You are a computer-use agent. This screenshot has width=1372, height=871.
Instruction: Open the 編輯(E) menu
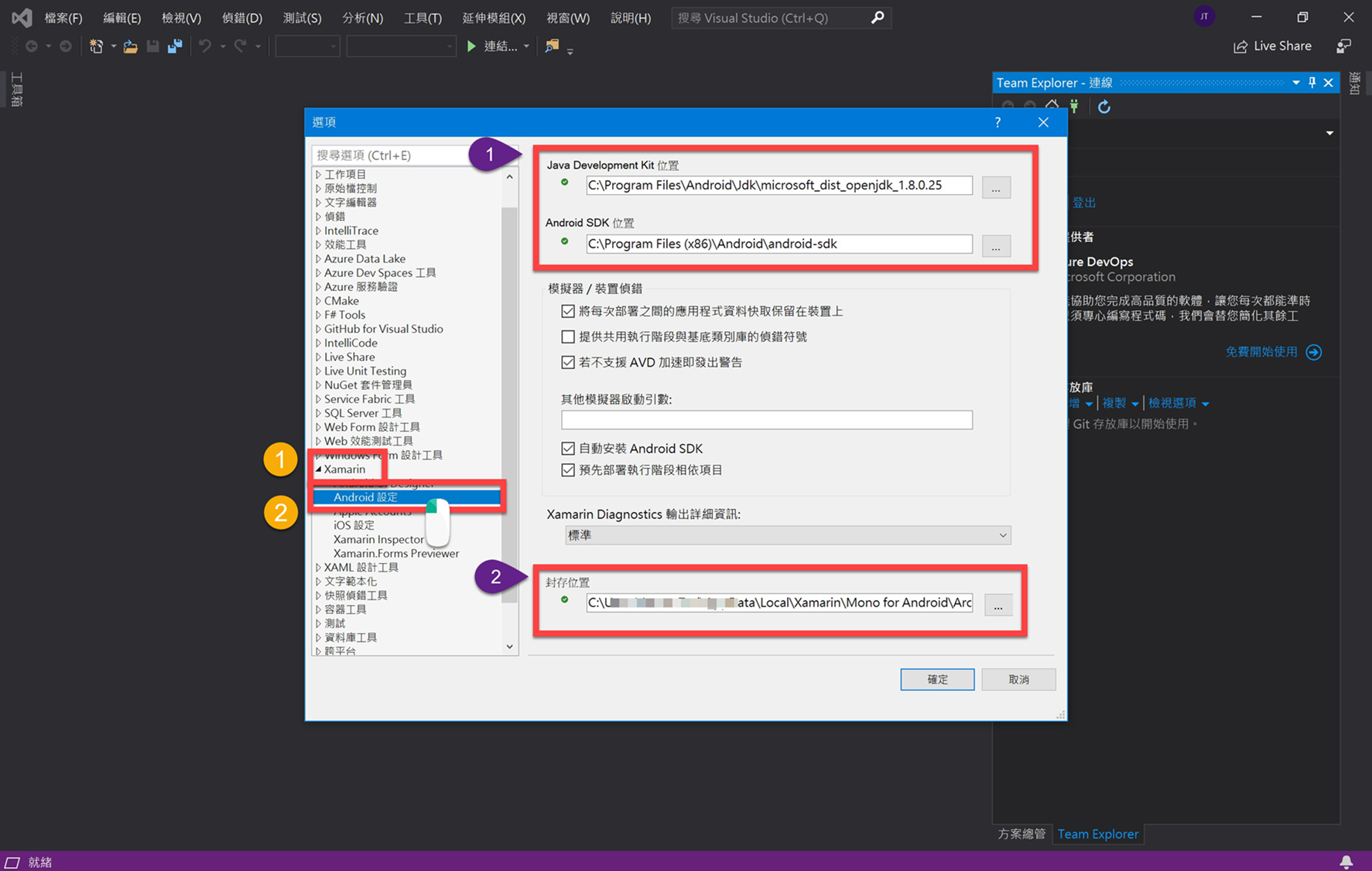(121, 17)
